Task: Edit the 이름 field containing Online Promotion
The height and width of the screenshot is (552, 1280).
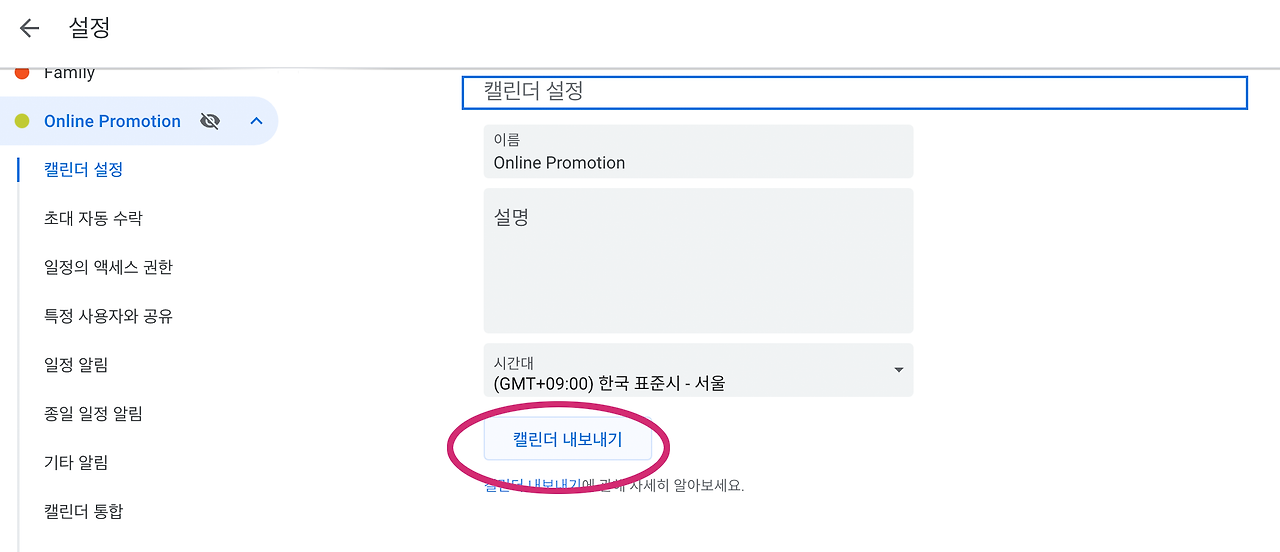Action: tap(698, 153)
